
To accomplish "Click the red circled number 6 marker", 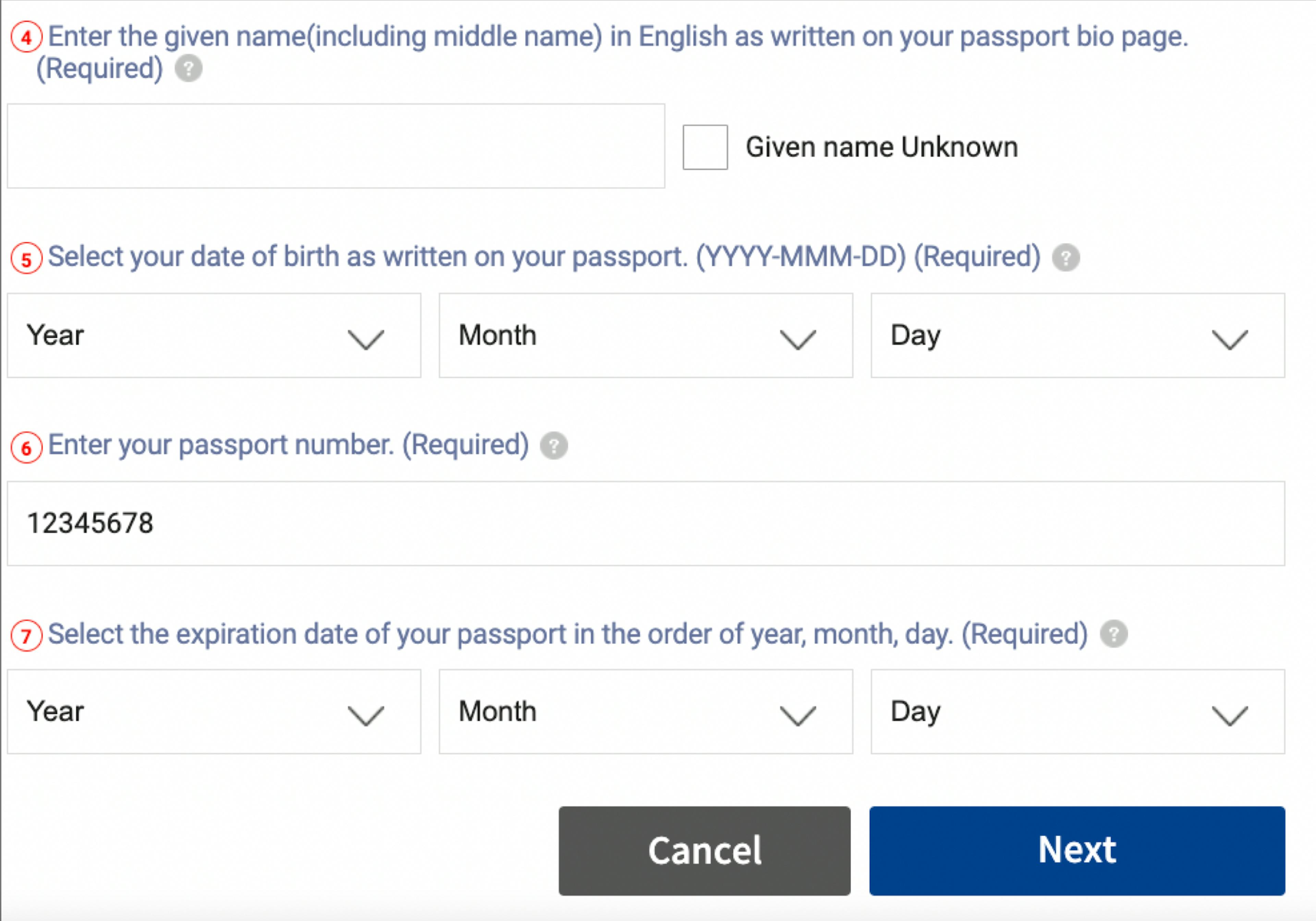I will pos(26,447).
